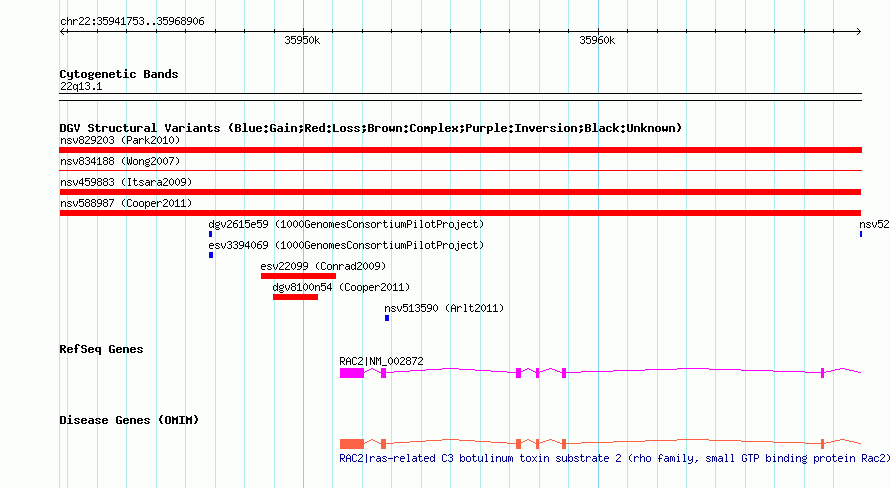The height and width of the screenshot is (488, 890).
Task: Click the nsv459883 (Itsara2009) label
Action: pos(126,182)
